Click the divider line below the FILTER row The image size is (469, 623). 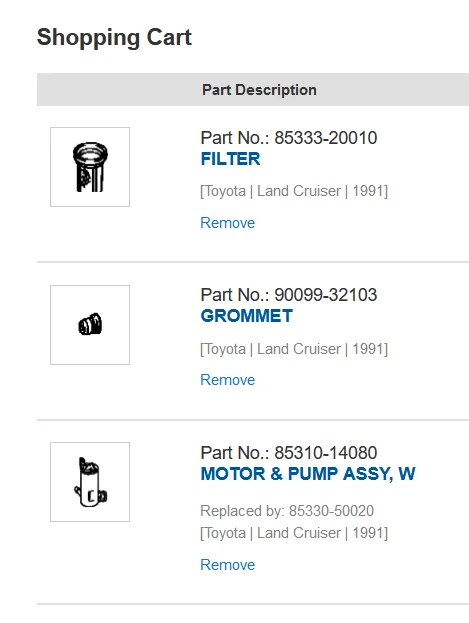(253, 262)
